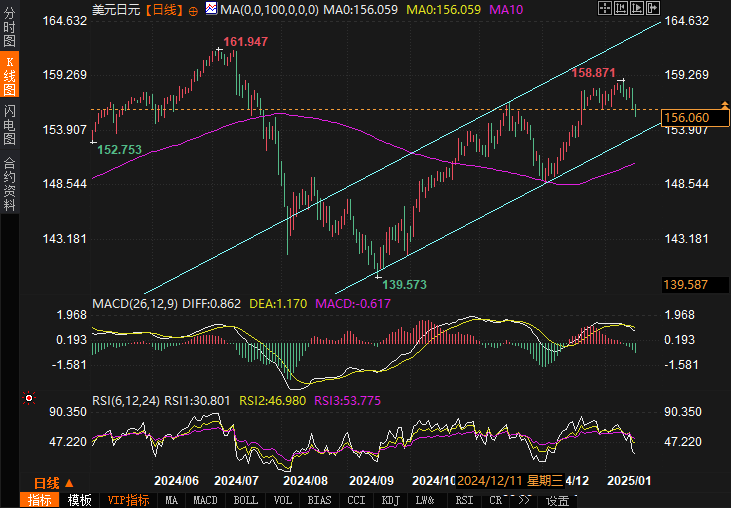Click the 152.753 low price marker

click(x=119, y=150)
